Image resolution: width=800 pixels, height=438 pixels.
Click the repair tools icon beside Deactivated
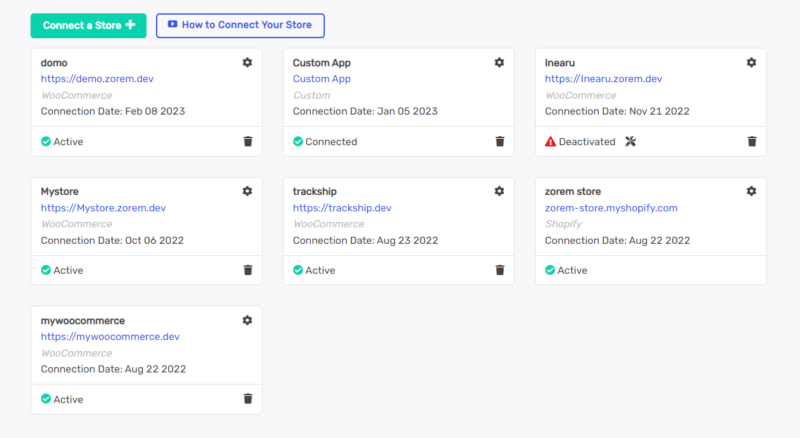click(x=631, y=141)
